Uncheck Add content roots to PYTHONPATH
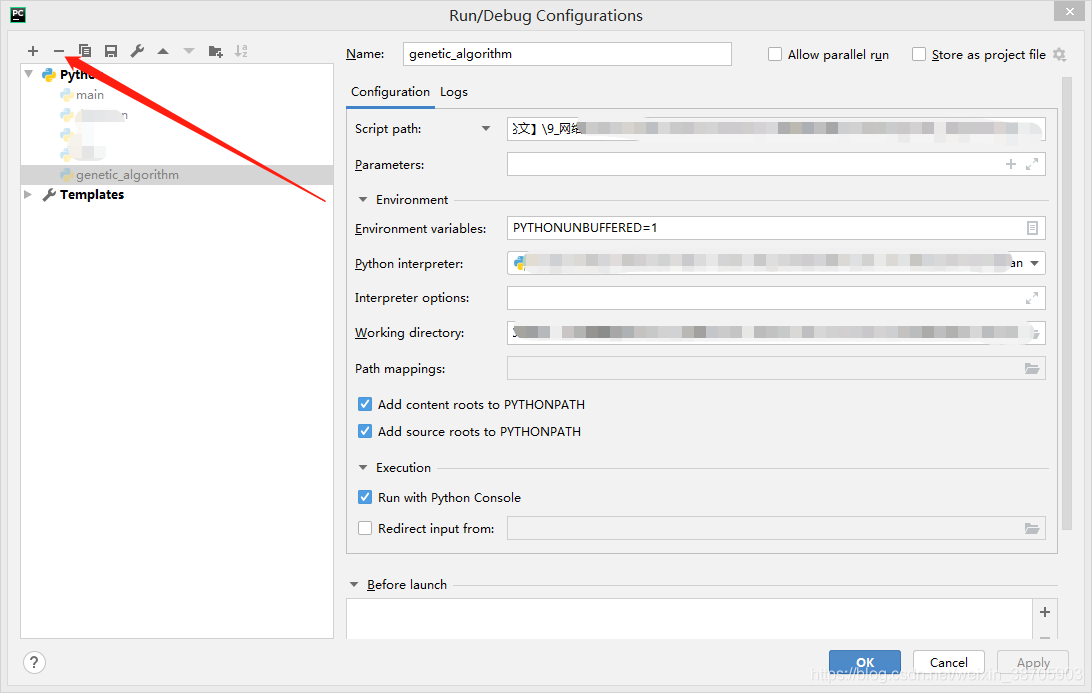The image size is (1092, 693). point(365,404)
